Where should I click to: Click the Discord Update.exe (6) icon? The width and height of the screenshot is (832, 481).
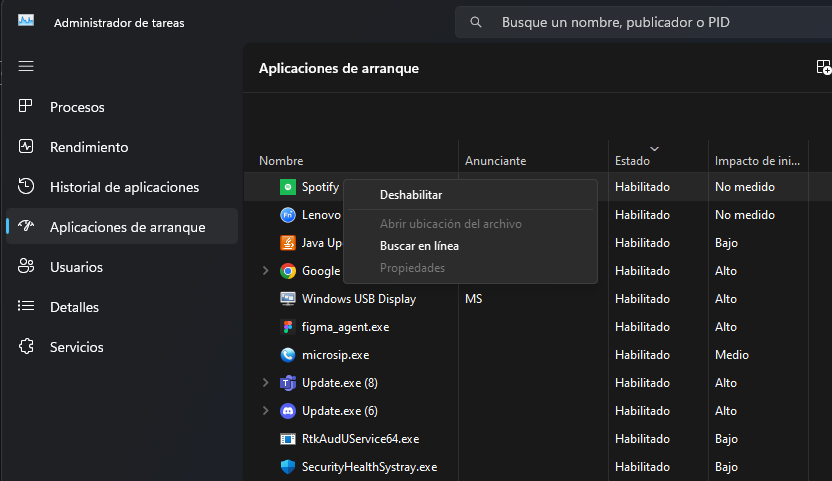pyautogui.click(x=288, y=411)
